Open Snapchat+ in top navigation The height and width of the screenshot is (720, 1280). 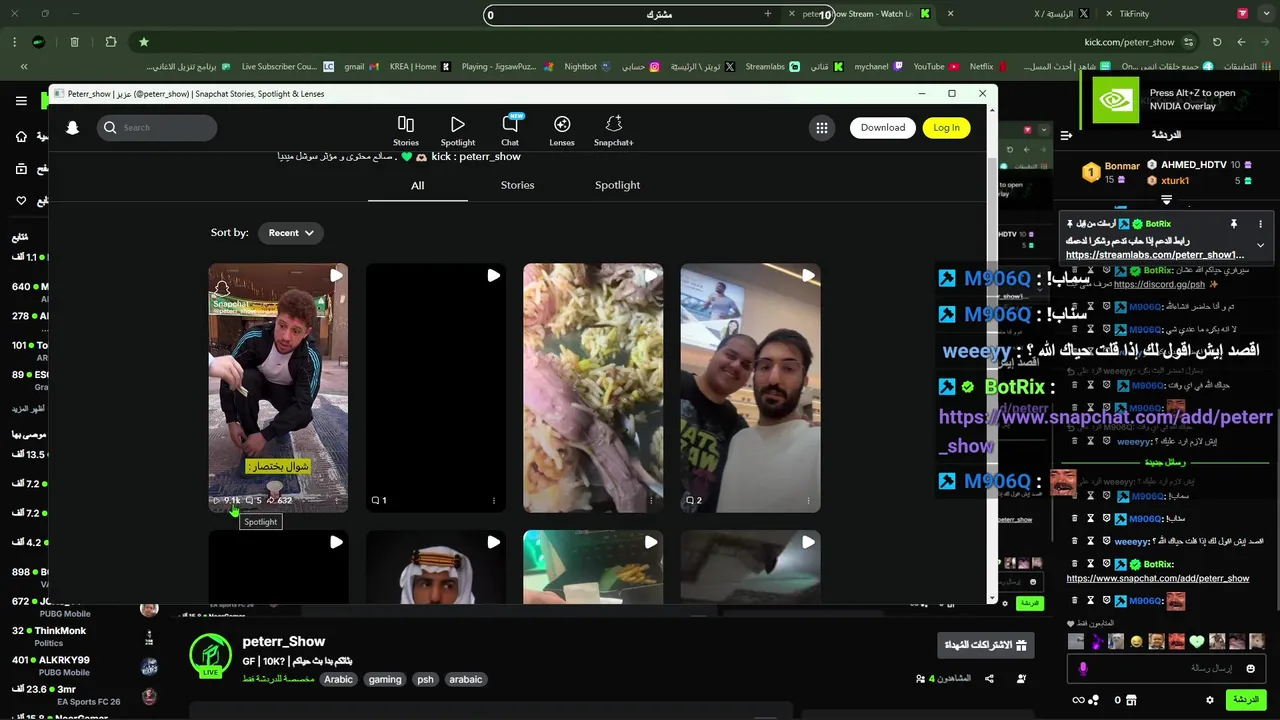(614, 130)
